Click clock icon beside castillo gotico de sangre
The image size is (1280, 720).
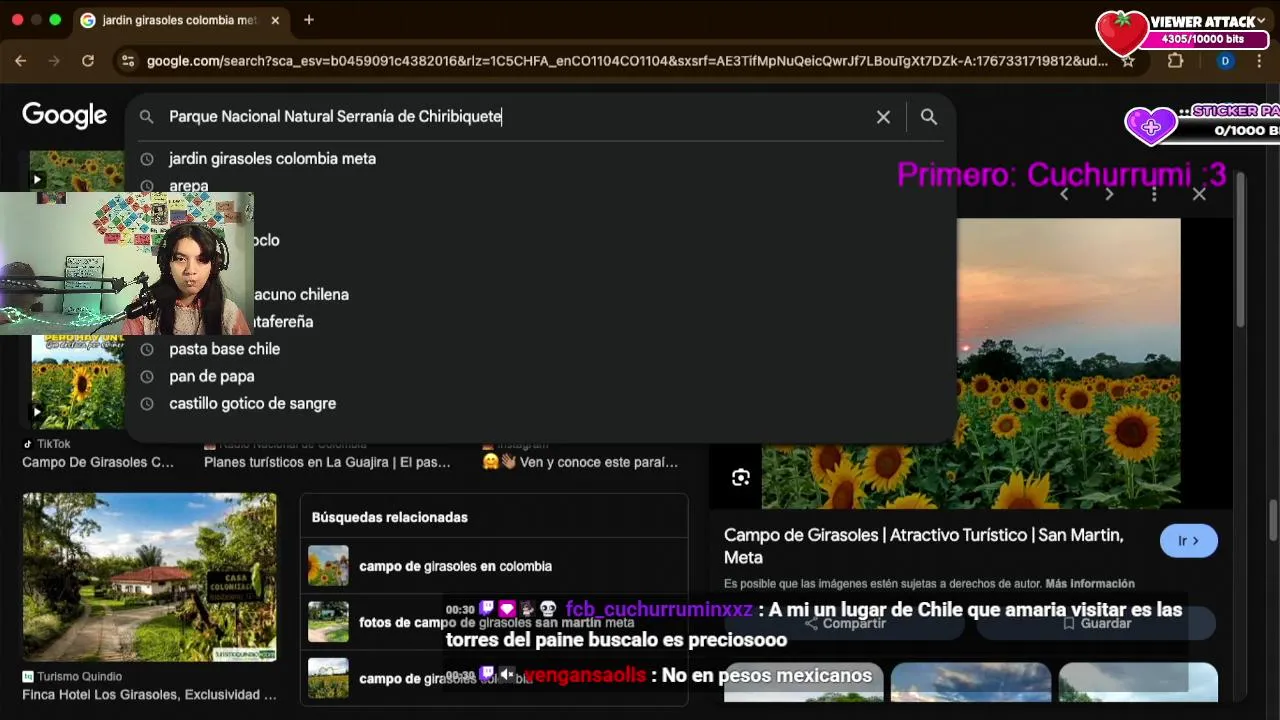(x=147, y=404)
